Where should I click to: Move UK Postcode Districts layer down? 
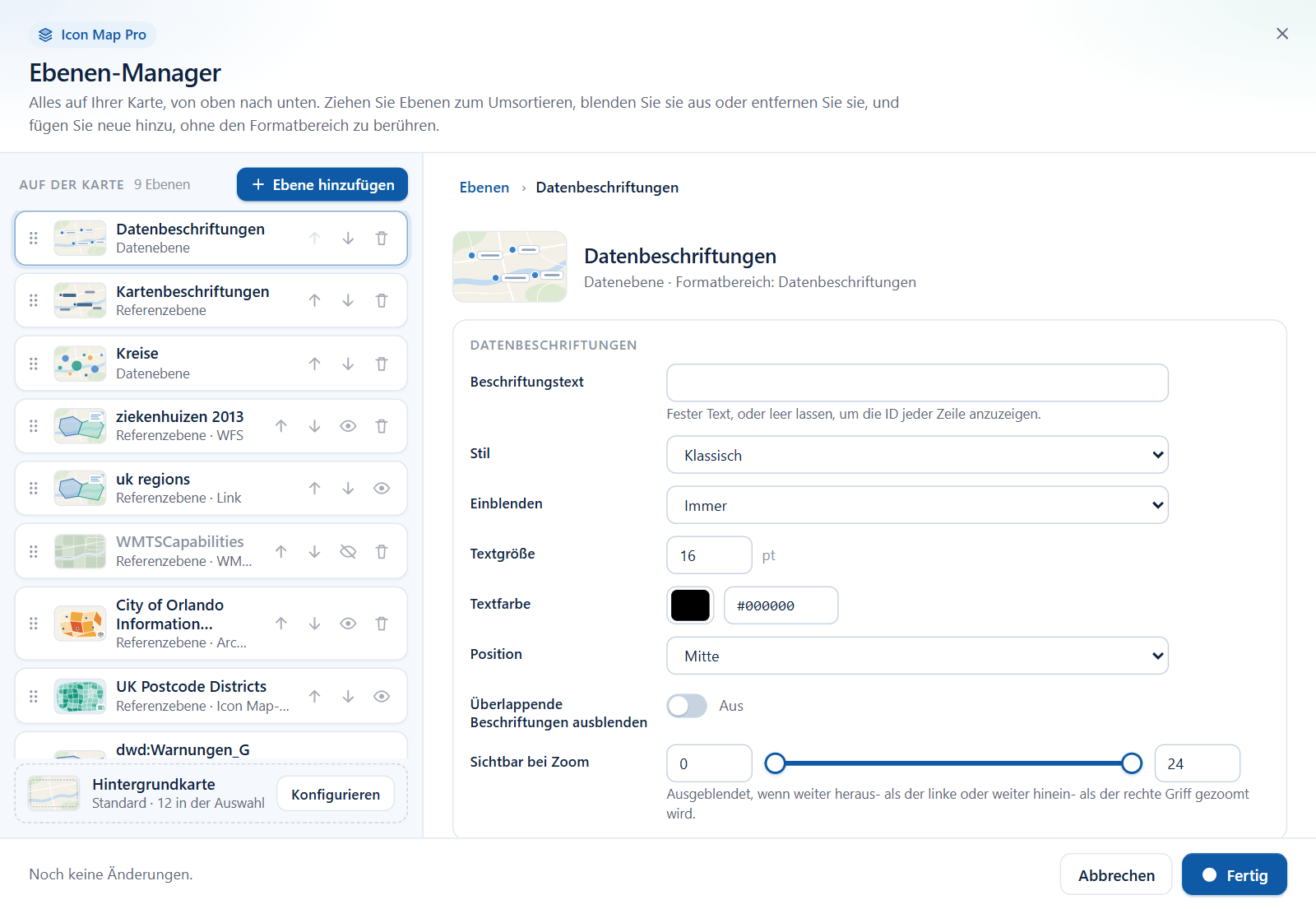[x=348, y=697]
